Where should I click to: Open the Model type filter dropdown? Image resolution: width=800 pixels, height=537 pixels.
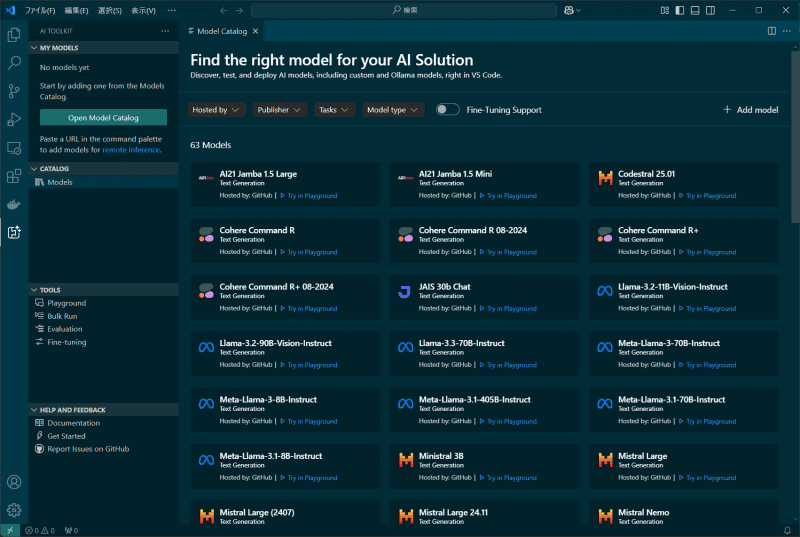(x=393, y=110)
